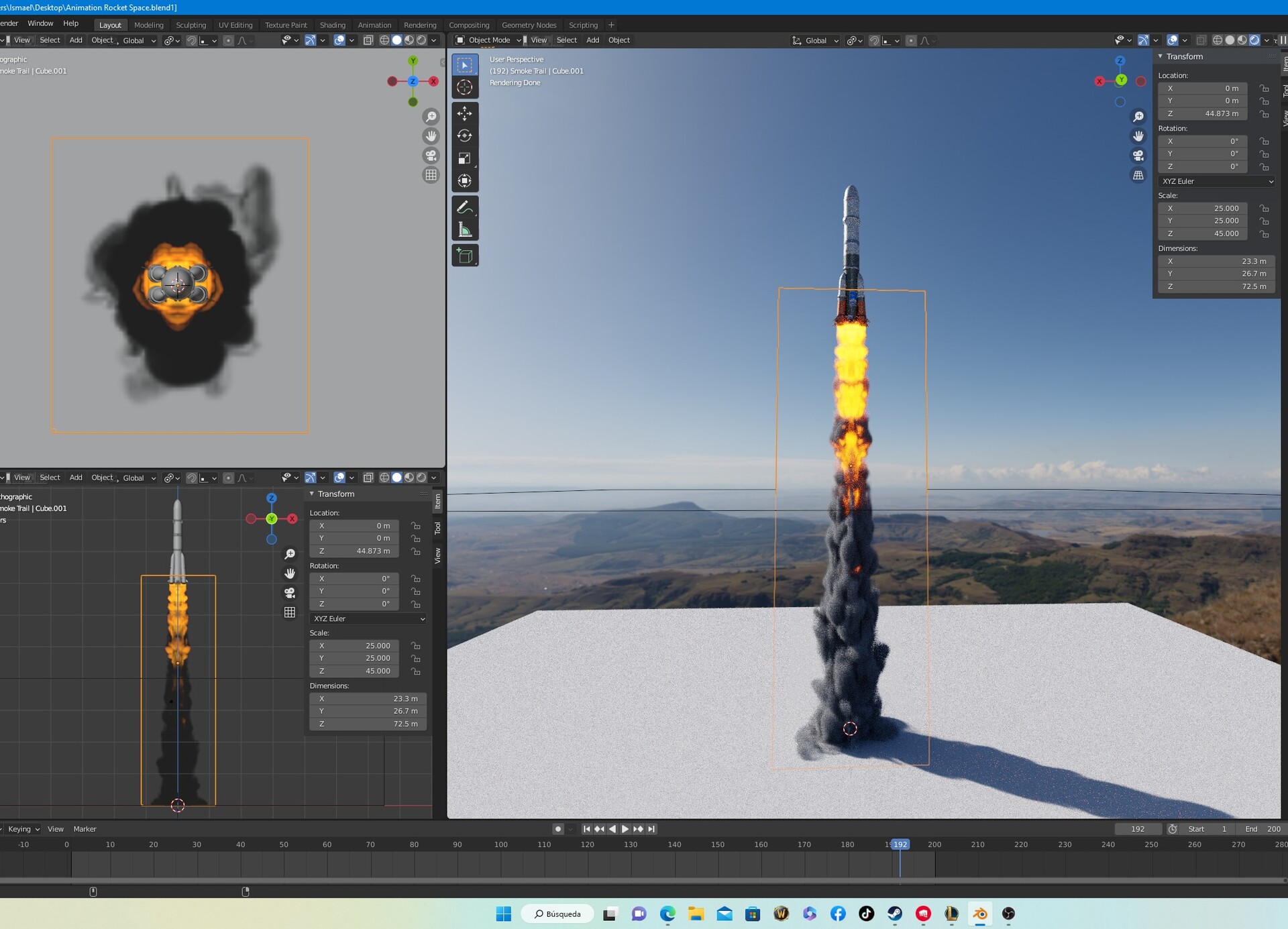Open Blender from the Windows taskbar
Screen dimensions: 1288x929
click(980, 914)
